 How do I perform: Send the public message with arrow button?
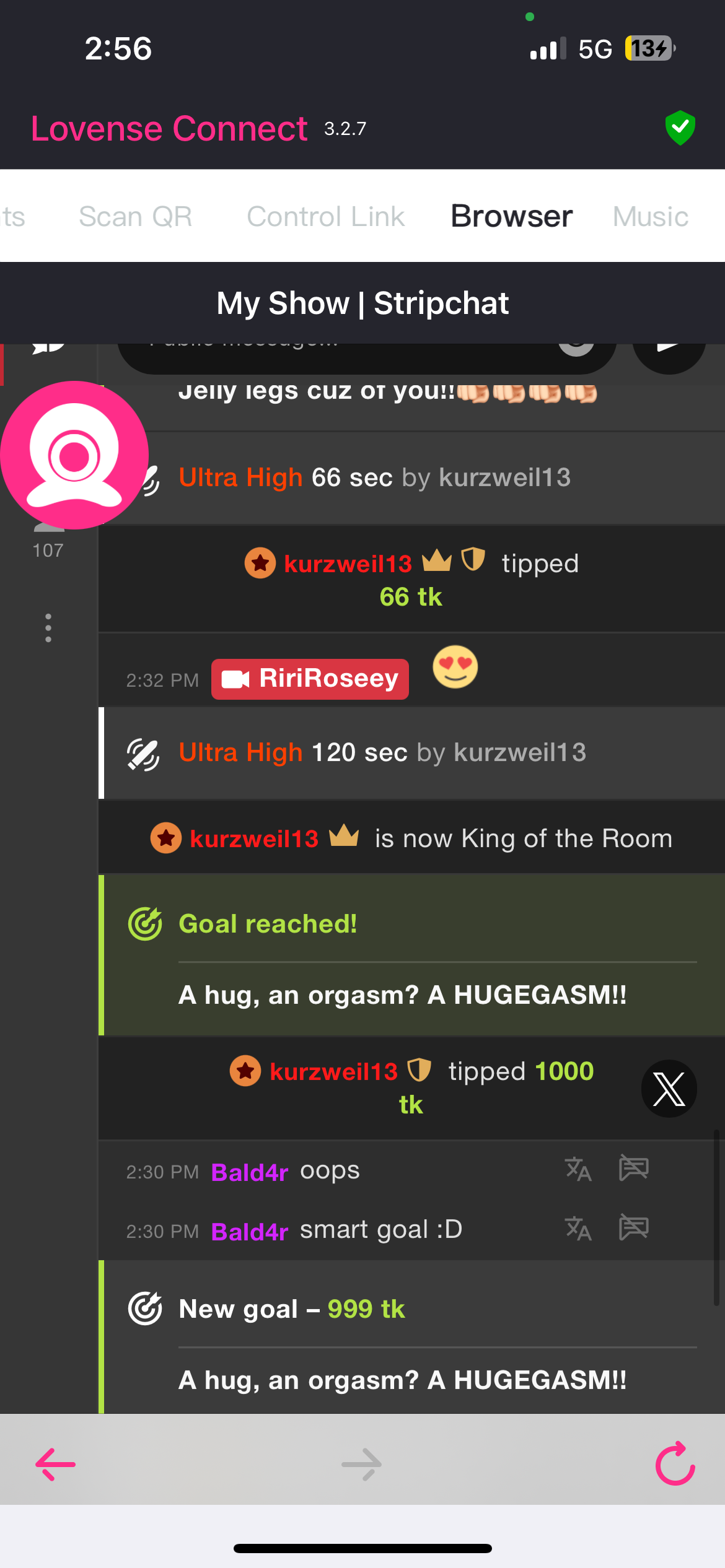[x=669, y=352]
